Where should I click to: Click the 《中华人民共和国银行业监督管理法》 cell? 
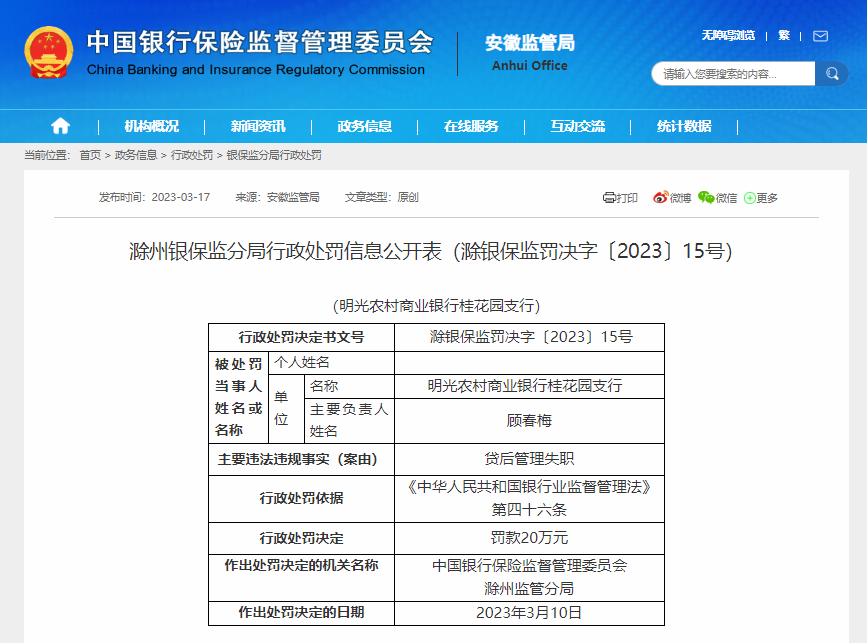point(530,498)
